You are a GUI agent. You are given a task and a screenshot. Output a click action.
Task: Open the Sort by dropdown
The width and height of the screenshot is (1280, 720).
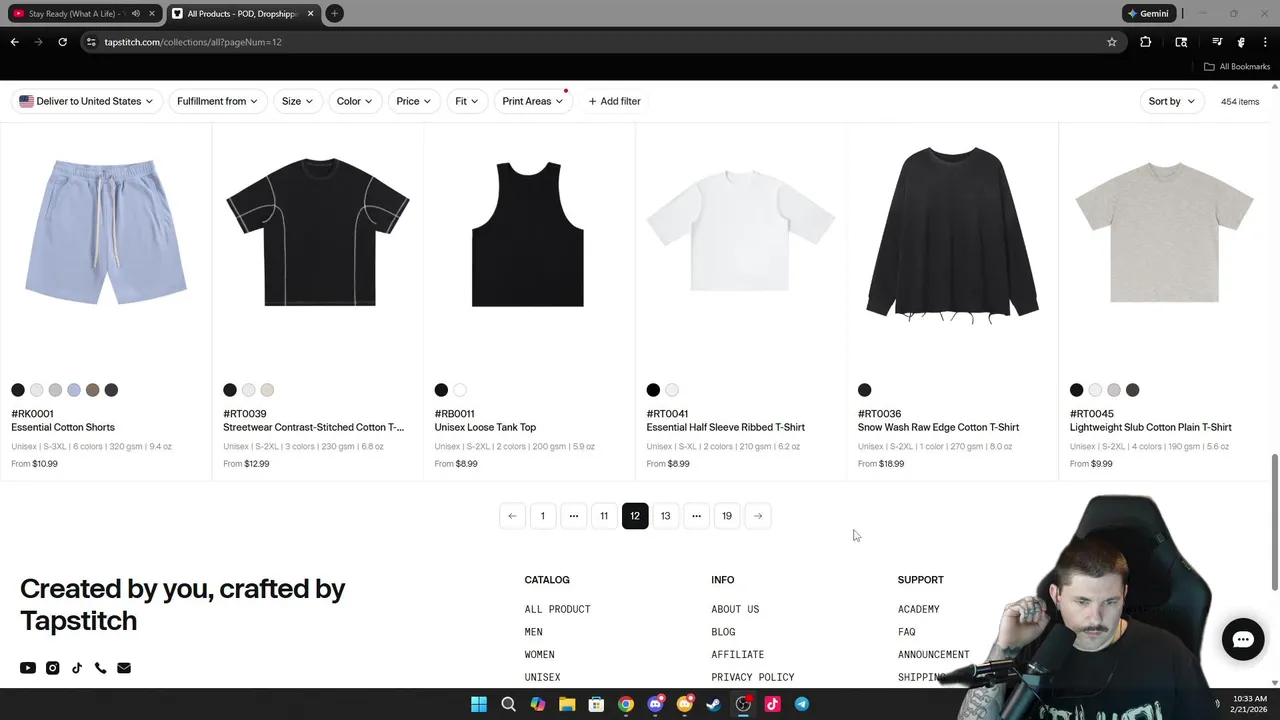(x=1171, y=101)
